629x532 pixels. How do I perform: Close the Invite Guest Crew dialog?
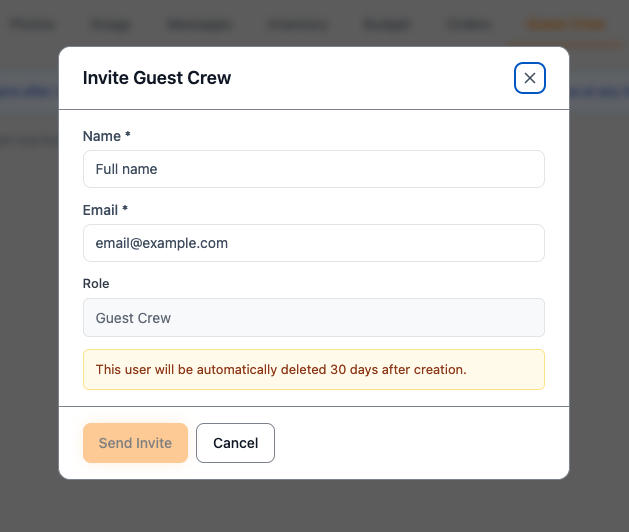[530, 78]
